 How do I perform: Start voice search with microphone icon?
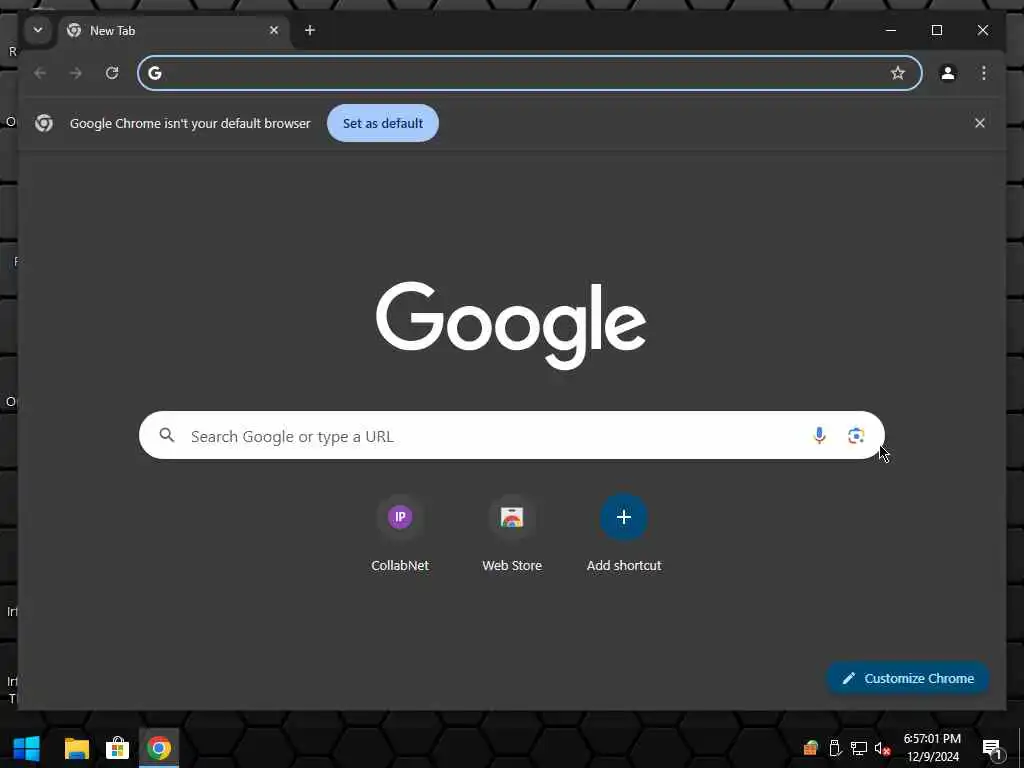coord(819,435)
